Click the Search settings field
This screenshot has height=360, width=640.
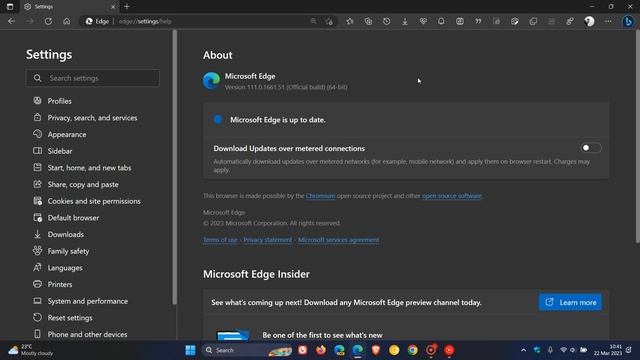[x=93, y=78]
